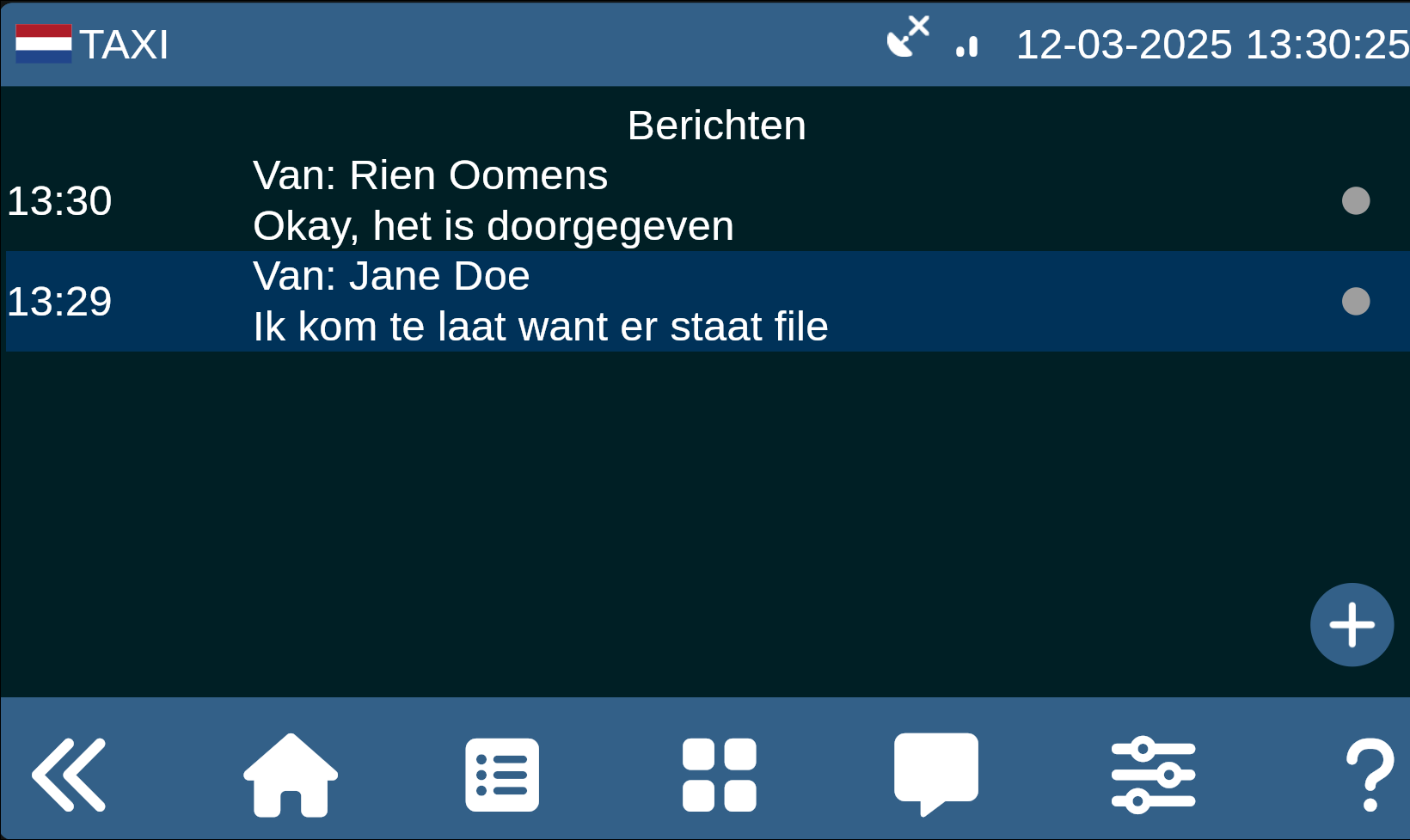Click the date and time display
1410x840 pixels.
point(1212,44)
